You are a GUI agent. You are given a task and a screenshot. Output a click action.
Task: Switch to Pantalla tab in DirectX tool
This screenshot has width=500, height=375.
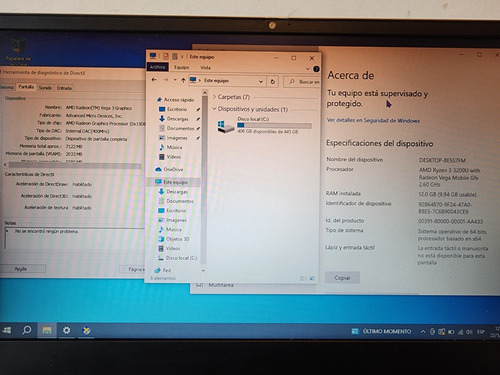click(x=26, y=87)
